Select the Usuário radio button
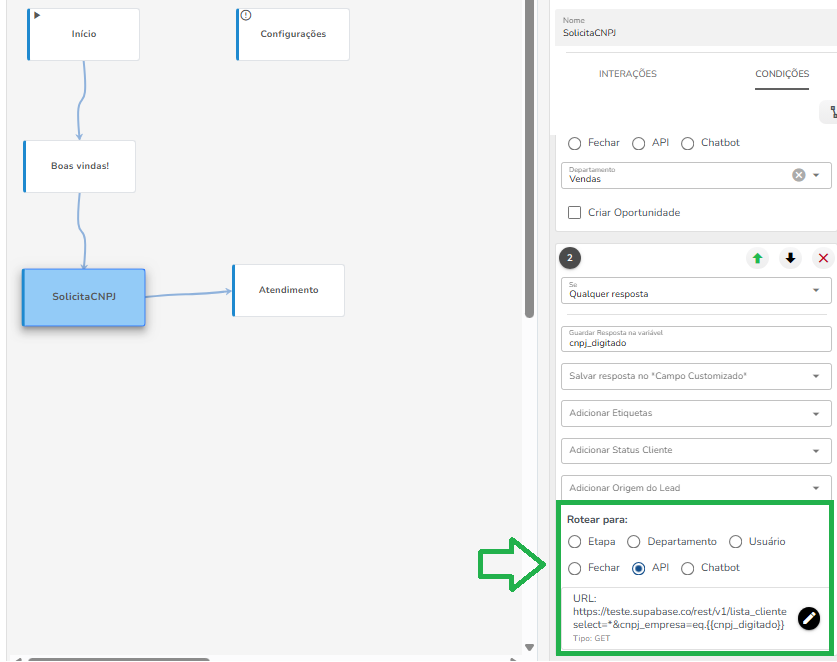Image resolution: width=837 pixels, height=662 pixels. tap(736, 542)
